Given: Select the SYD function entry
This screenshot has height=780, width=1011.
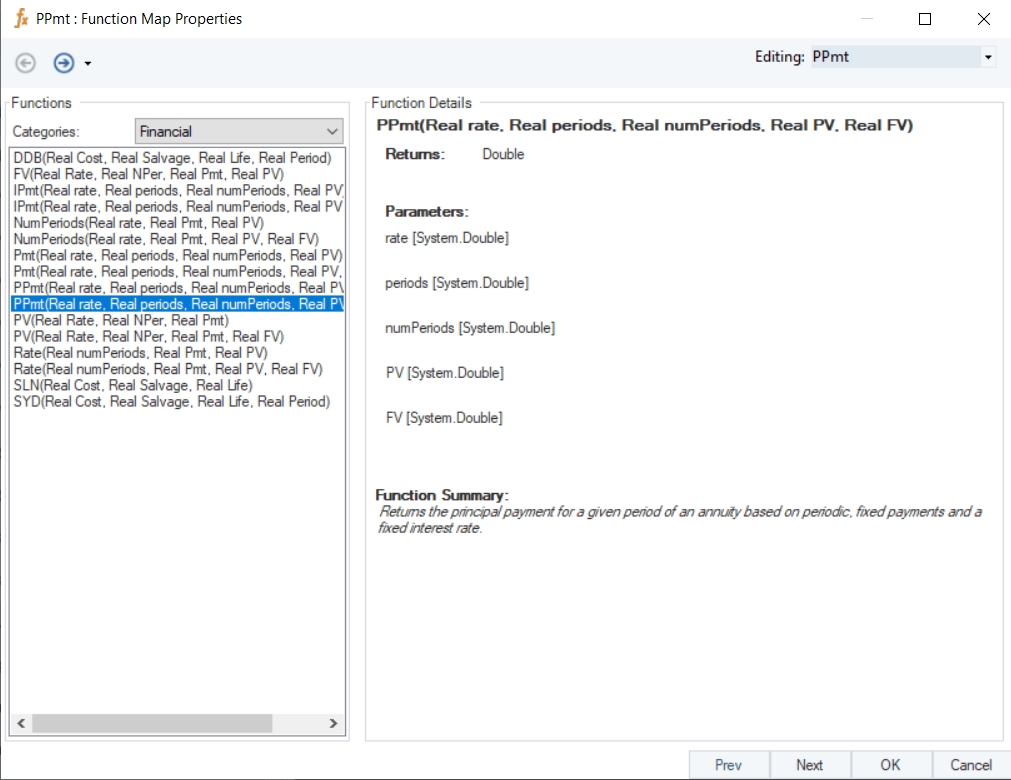Looking at the screenshot, I should pos(171,401).
